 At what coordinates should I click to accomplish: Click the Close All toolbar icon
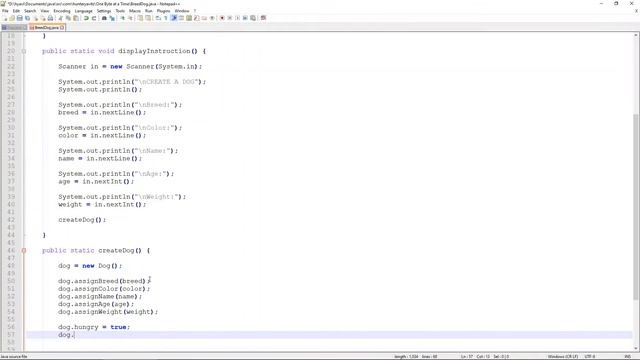click(x=43, y=18)
